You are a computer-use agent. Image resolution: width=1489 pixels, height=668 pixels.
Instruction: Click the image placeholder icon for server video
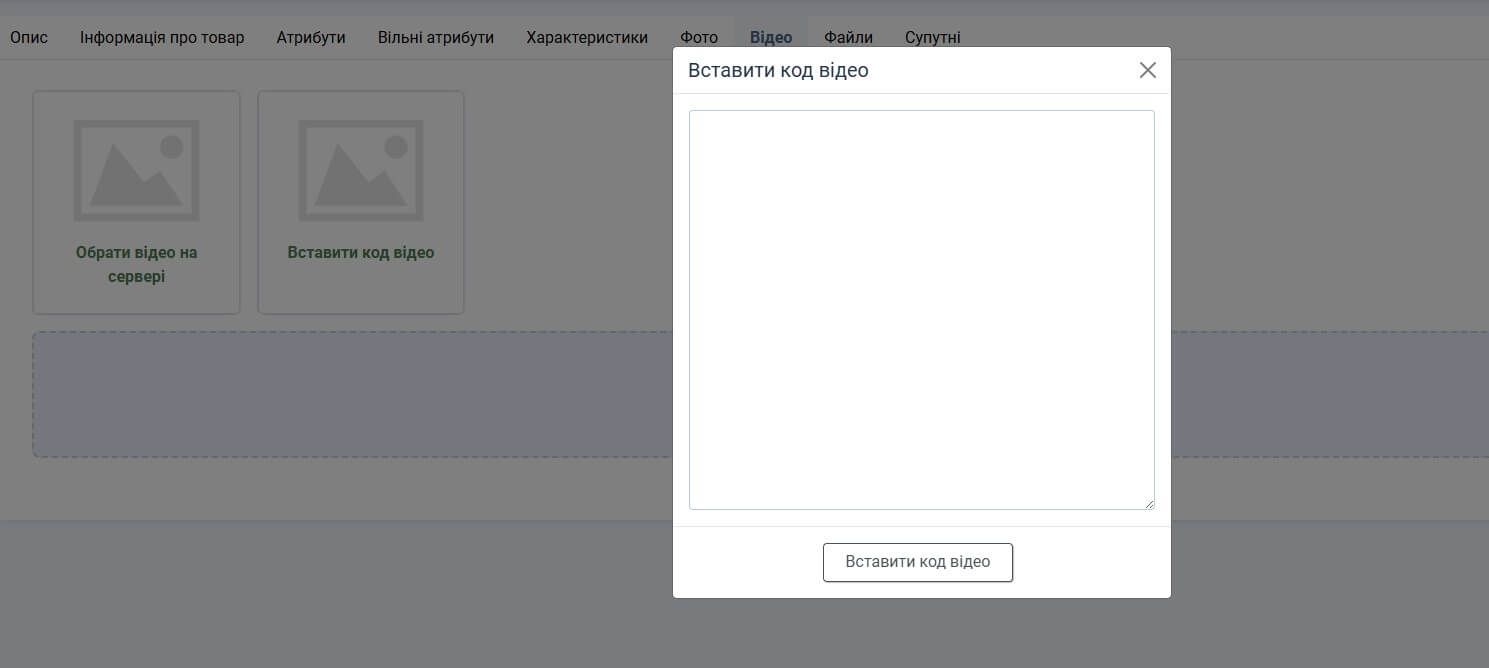click(136, 170)
